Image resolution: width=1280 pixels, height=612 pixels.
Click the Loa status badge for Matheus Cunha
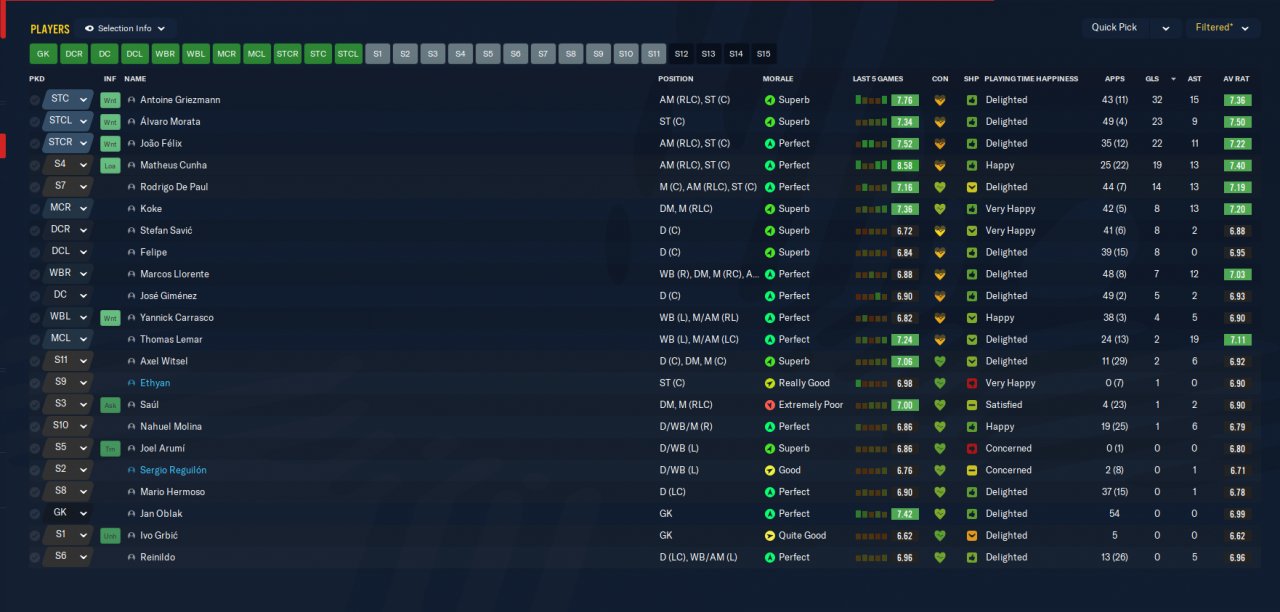tap(110, 165)
